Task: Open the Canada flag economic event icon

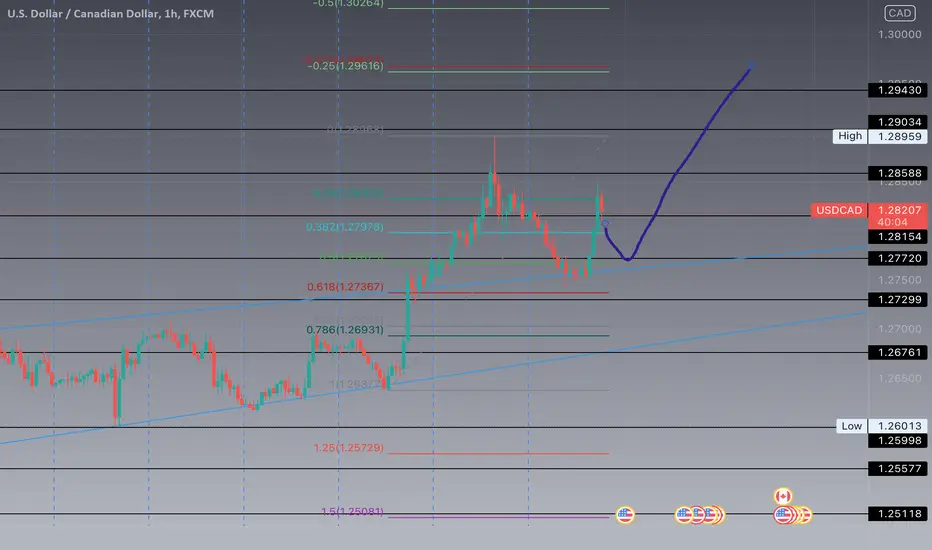Action: (783, 496)
